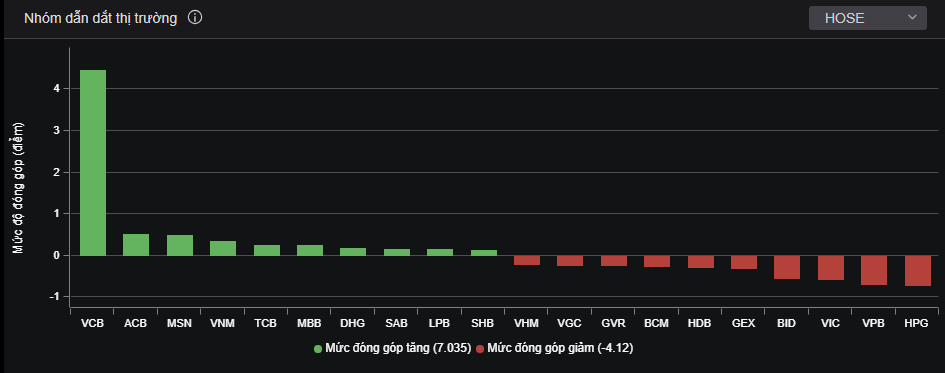Click the DHG axis label
Image resolution: width=945 pixels, height=373 pixels.
click(353, 324)
